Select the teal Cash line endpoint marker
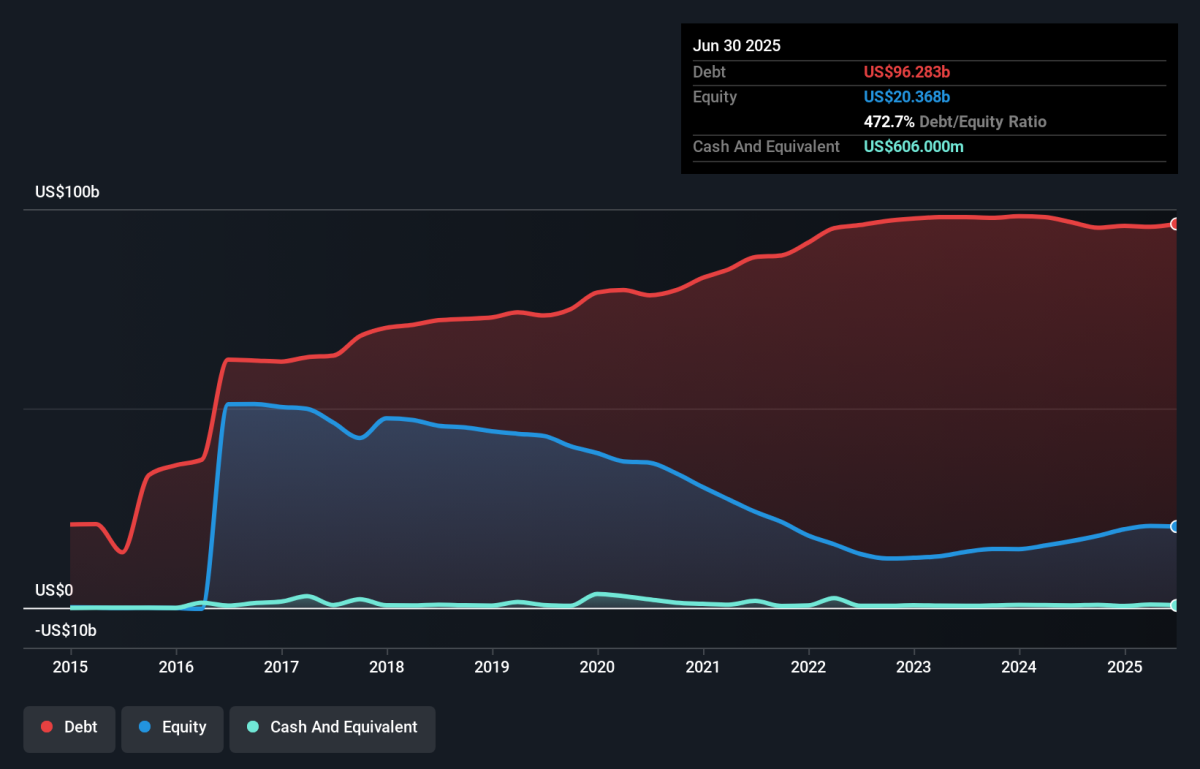1200x769 pixels. 1175,605
